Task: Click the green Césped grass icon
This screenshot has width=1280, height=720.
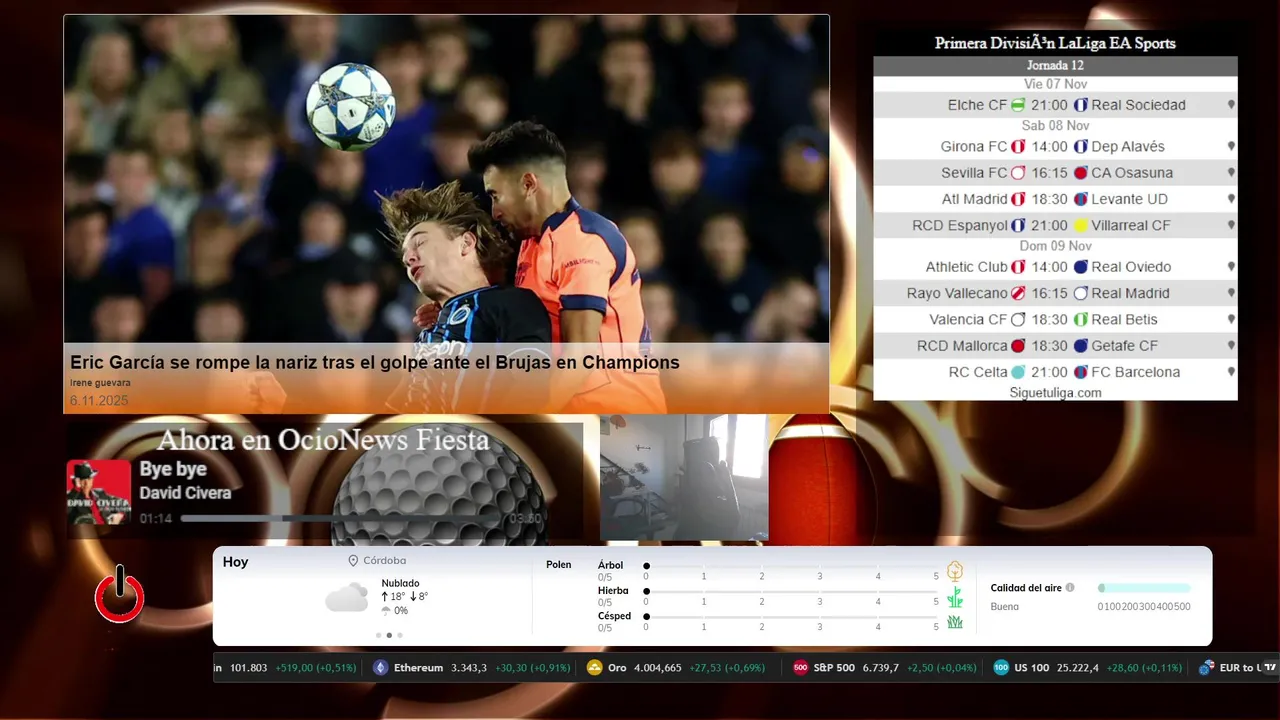Action: coord(955,622)
